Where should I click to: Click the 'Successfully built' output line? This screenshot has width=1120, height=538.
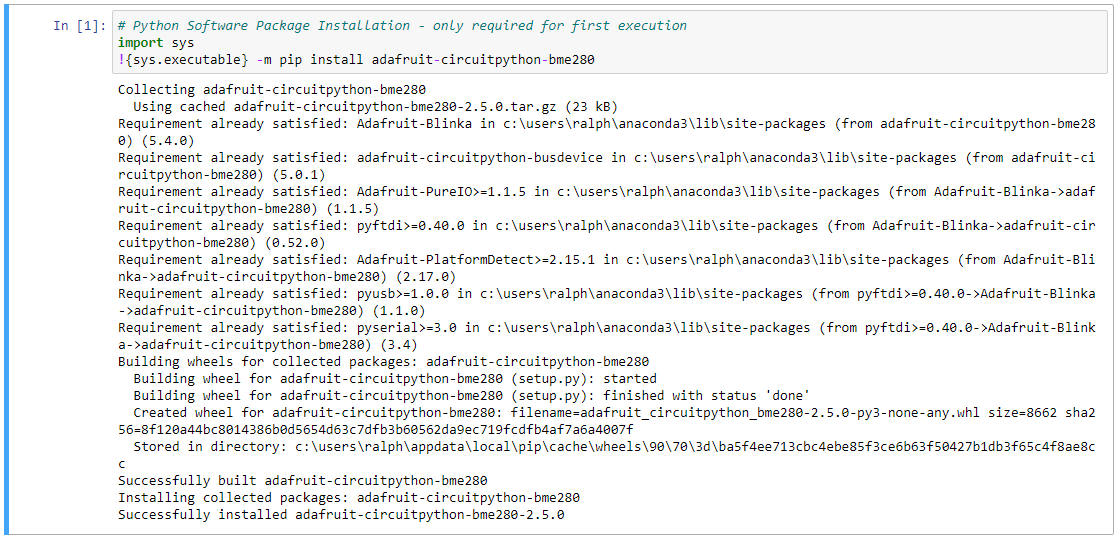(302, 481)
